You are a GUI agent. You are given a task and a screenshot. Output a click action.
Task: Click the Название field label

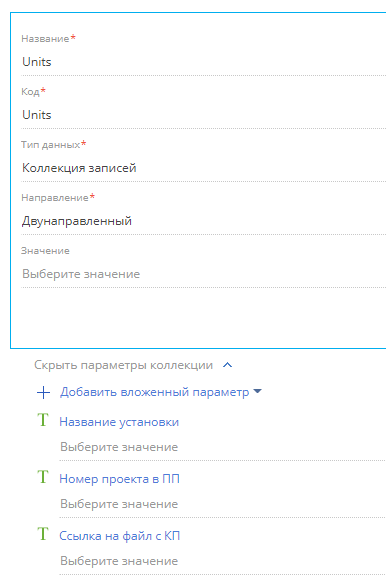[45, 38]
